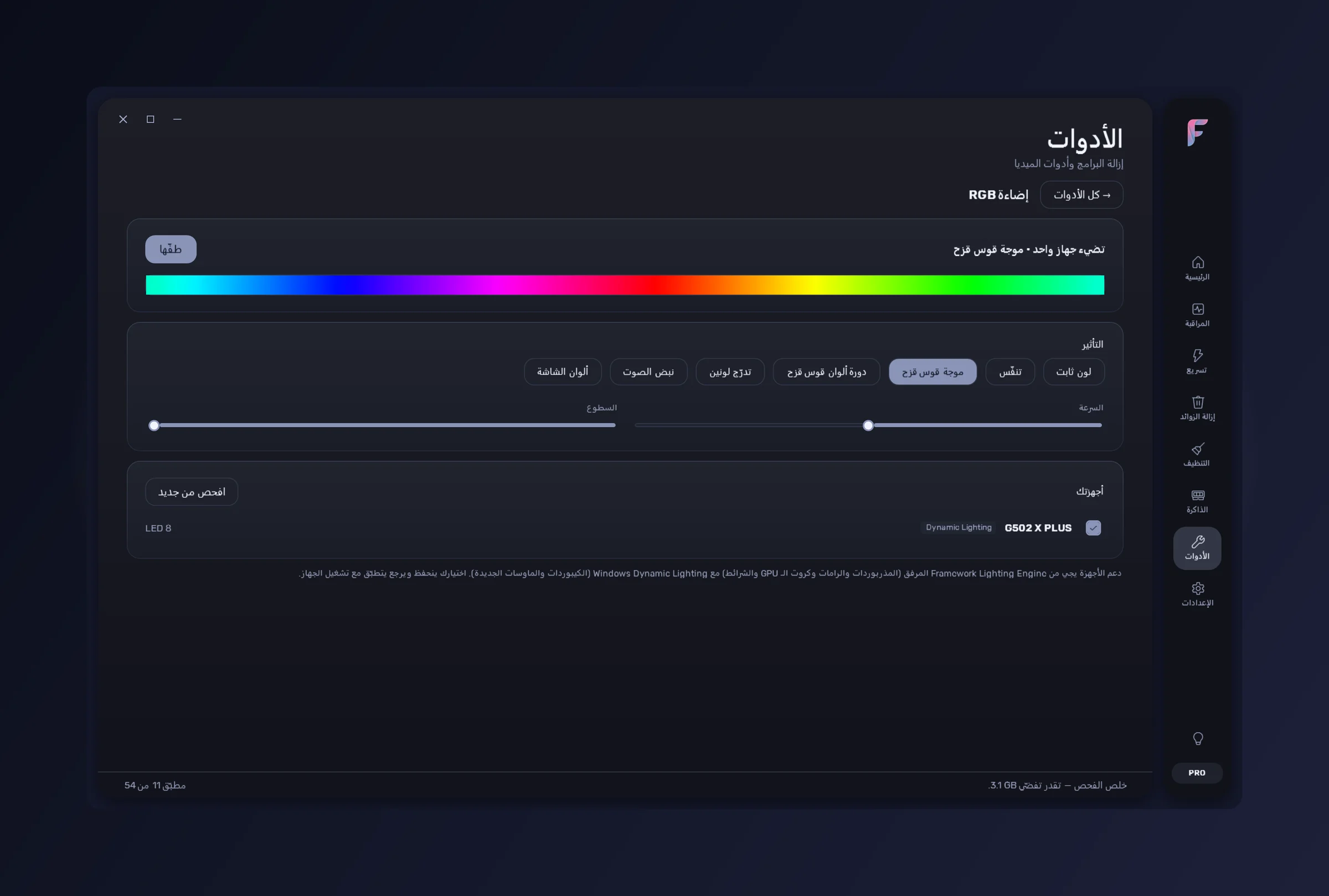Click the خلص الفحص 3.1 GB status text
This screenshot has width=1329, height=896.
click(x=1057, y=785)
